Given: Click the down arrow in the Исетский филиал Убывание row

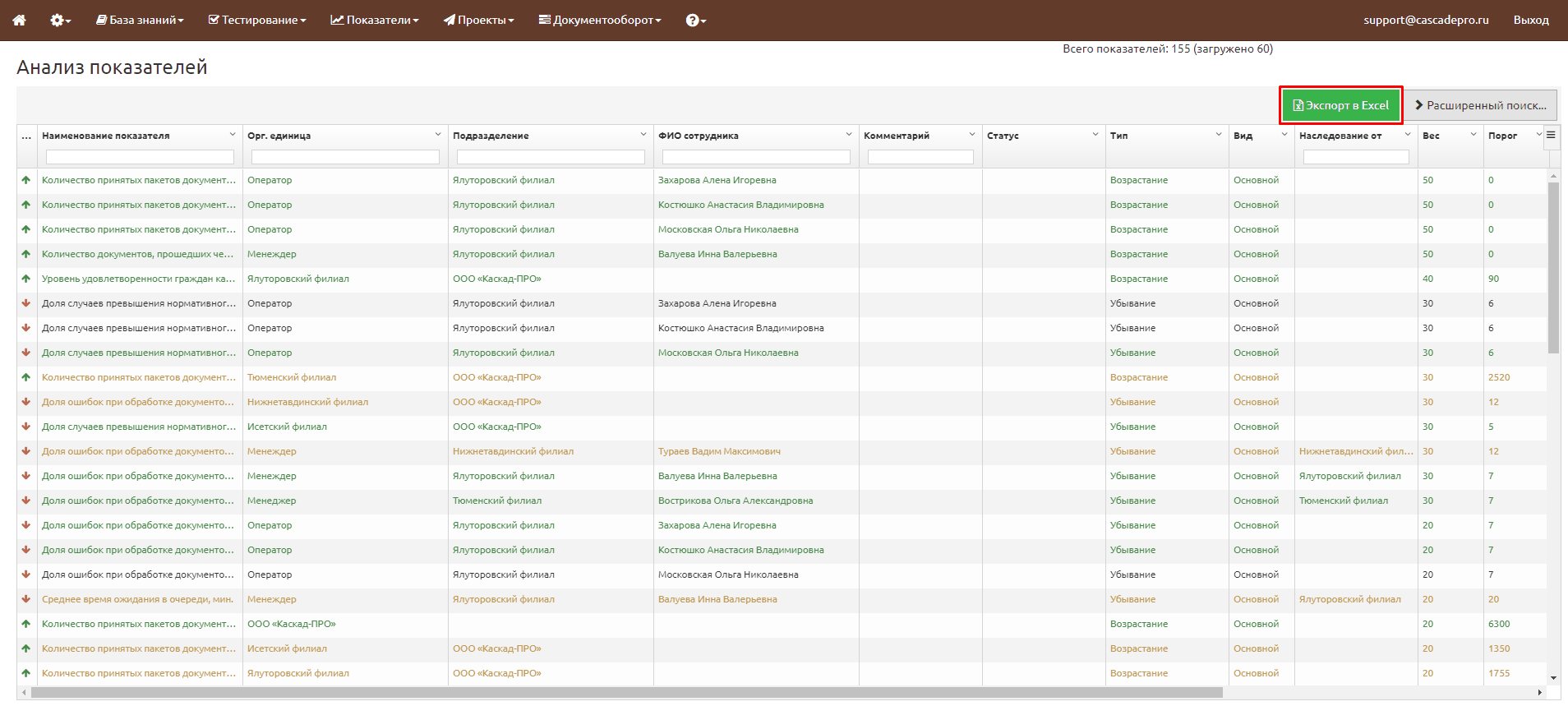Looking at the screenshot, I should pos(26,427).
